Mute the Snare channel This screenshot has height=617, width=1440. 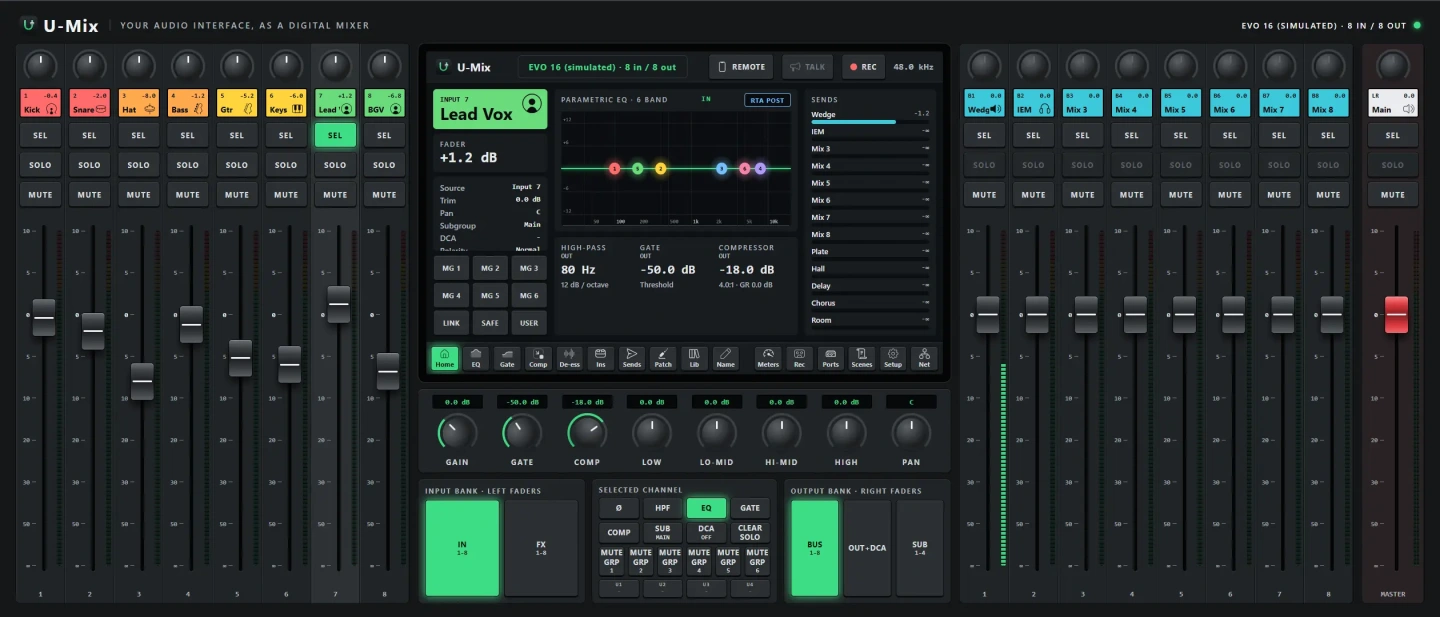[89, 195]
